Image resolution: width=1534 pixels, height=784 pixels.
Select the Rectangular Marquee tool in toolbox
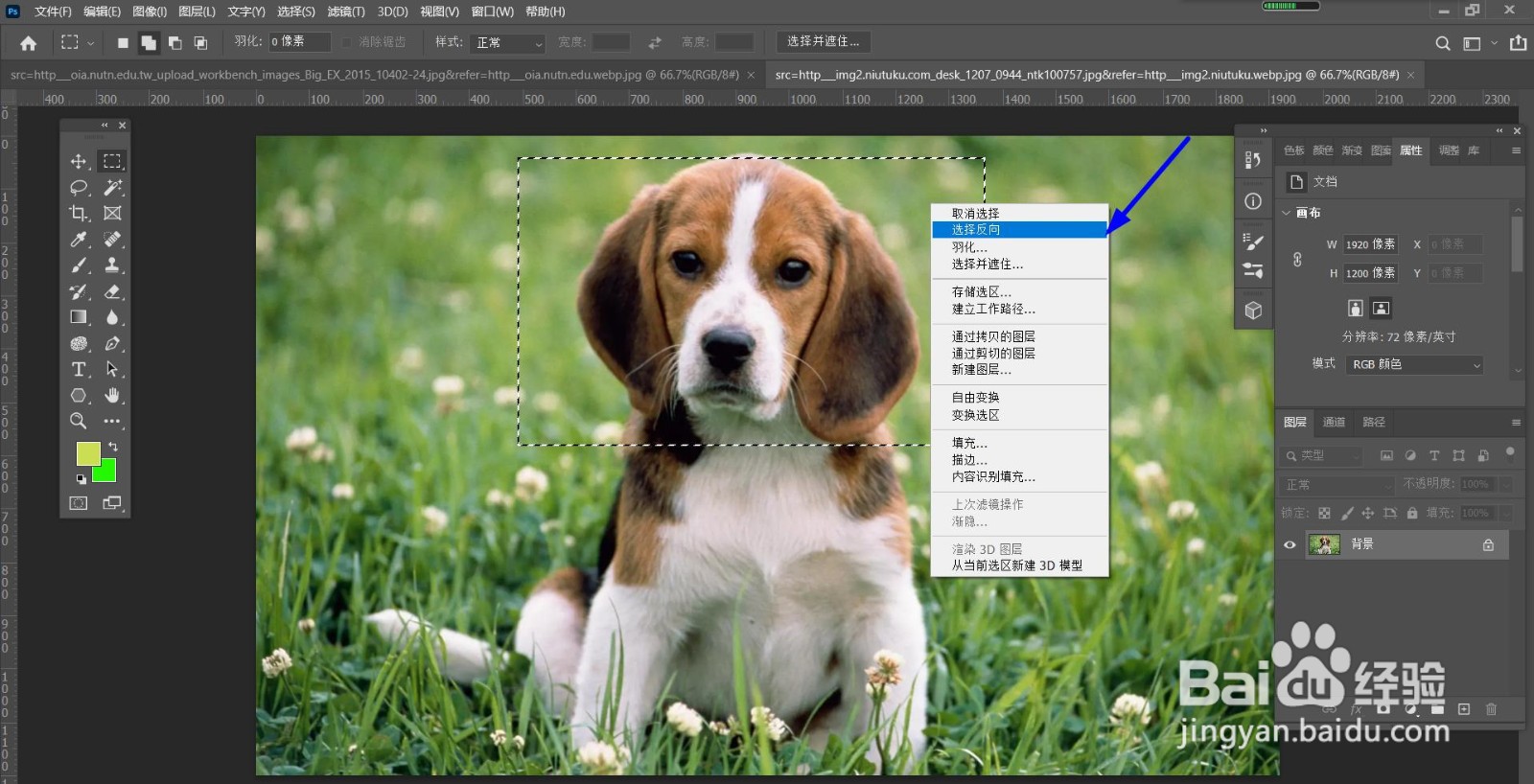point(112,161)
